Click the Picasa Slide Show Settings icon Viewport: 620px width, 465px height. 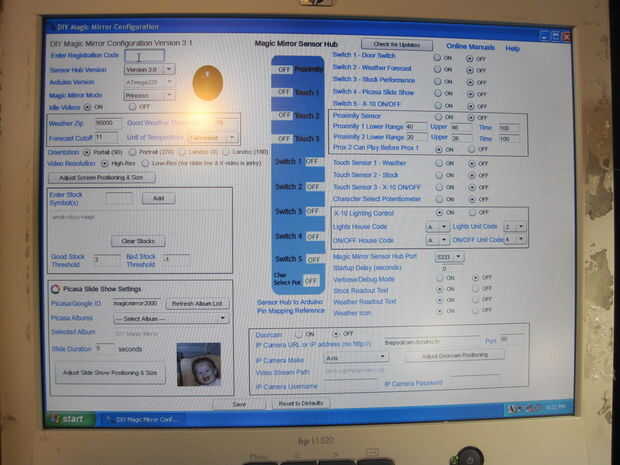tap(55, 289)
